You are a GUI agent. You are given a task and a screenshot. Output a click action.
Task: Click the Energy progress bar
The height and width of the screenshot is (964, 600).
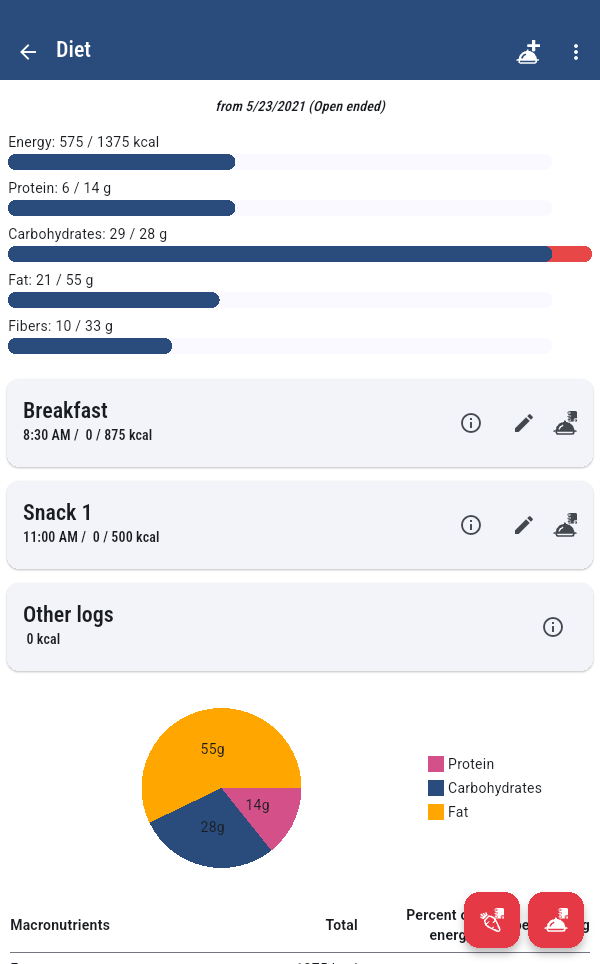[x=280, y=162]
